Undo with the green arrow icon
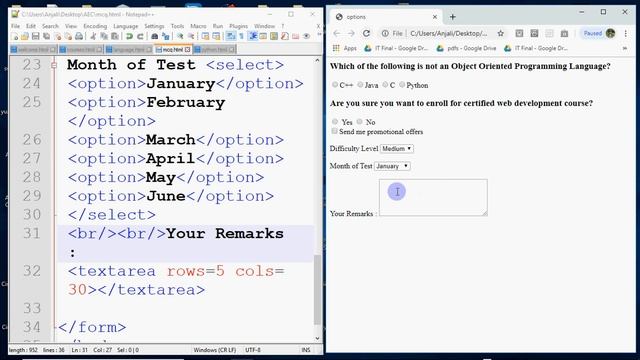Viewport: 640px width, 360px height. pos(129,37)
